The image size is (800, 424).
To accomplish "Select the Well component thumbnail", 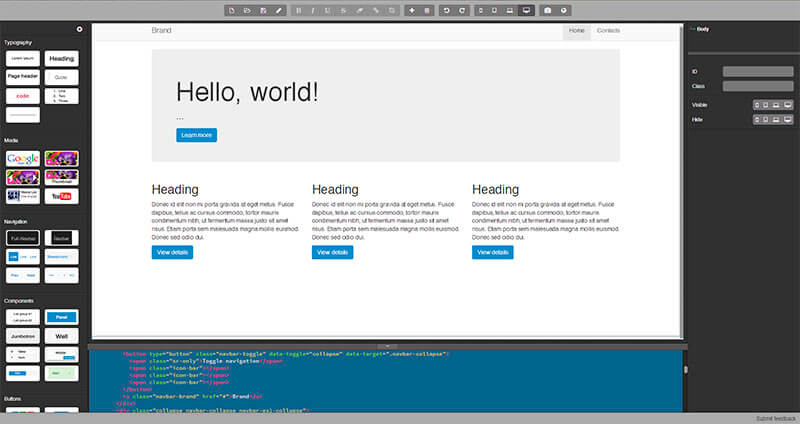I will point(61,336).
